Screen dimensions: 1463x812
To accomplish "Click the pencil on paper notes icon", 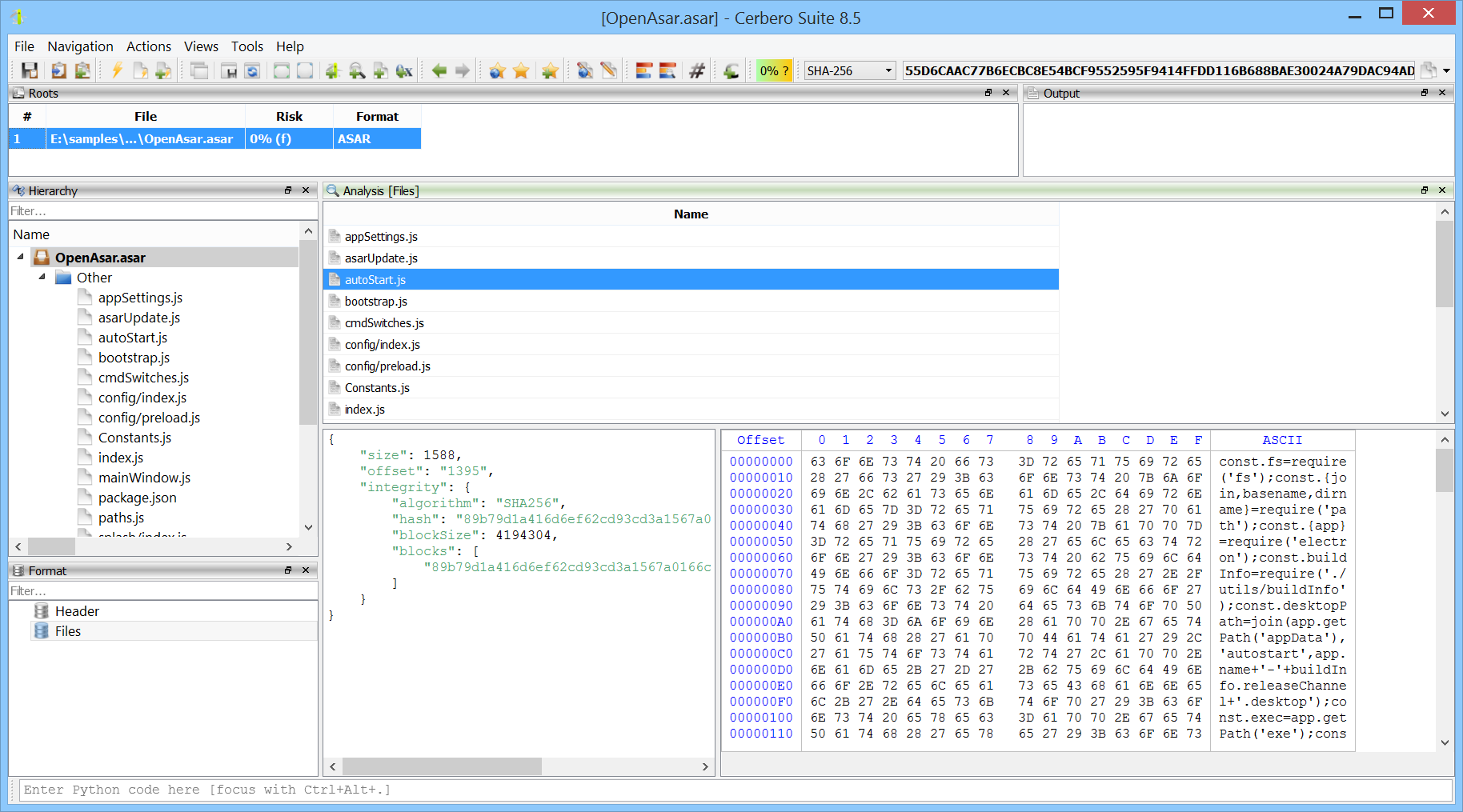I will pyautogui.click(x=608, y=70).
